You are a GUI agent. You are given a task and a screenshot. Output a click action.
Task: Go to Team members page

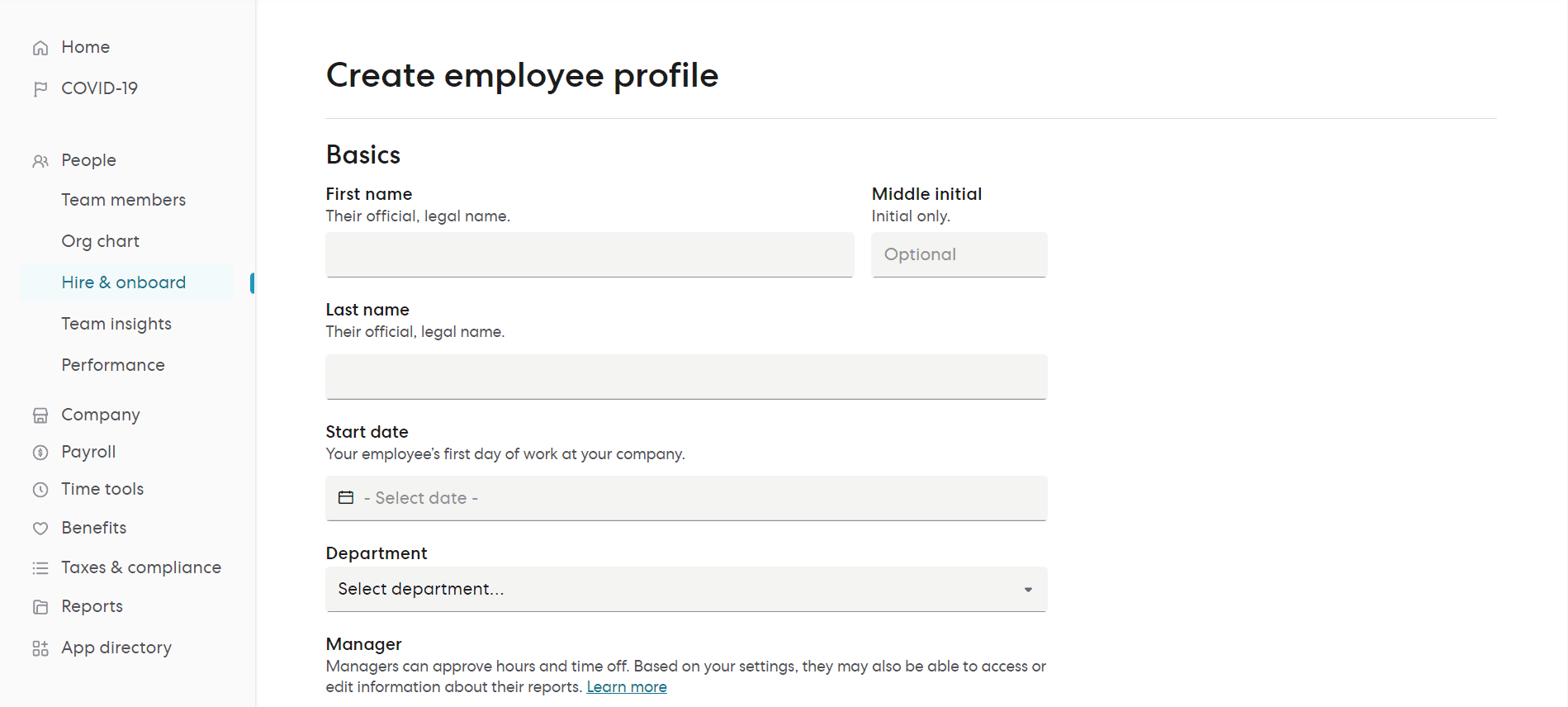[124, 200]
